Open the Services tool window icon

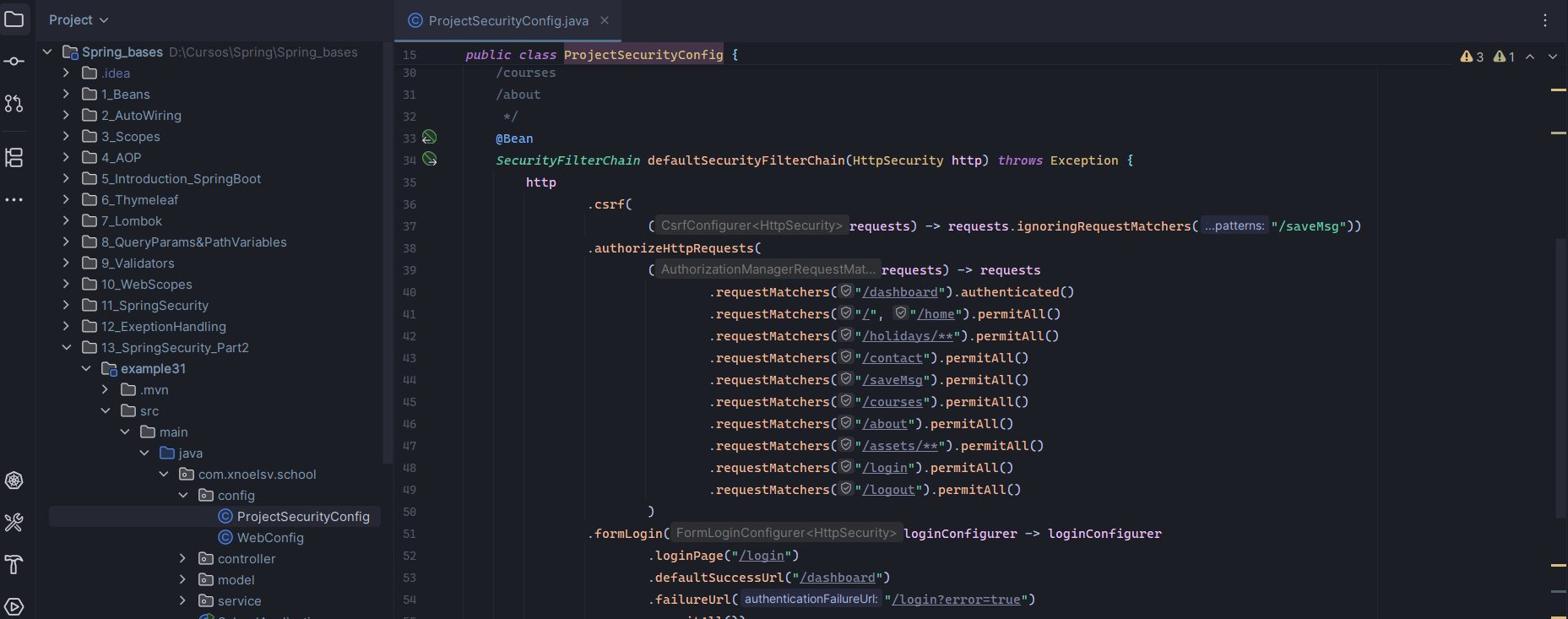pos(14,606)
